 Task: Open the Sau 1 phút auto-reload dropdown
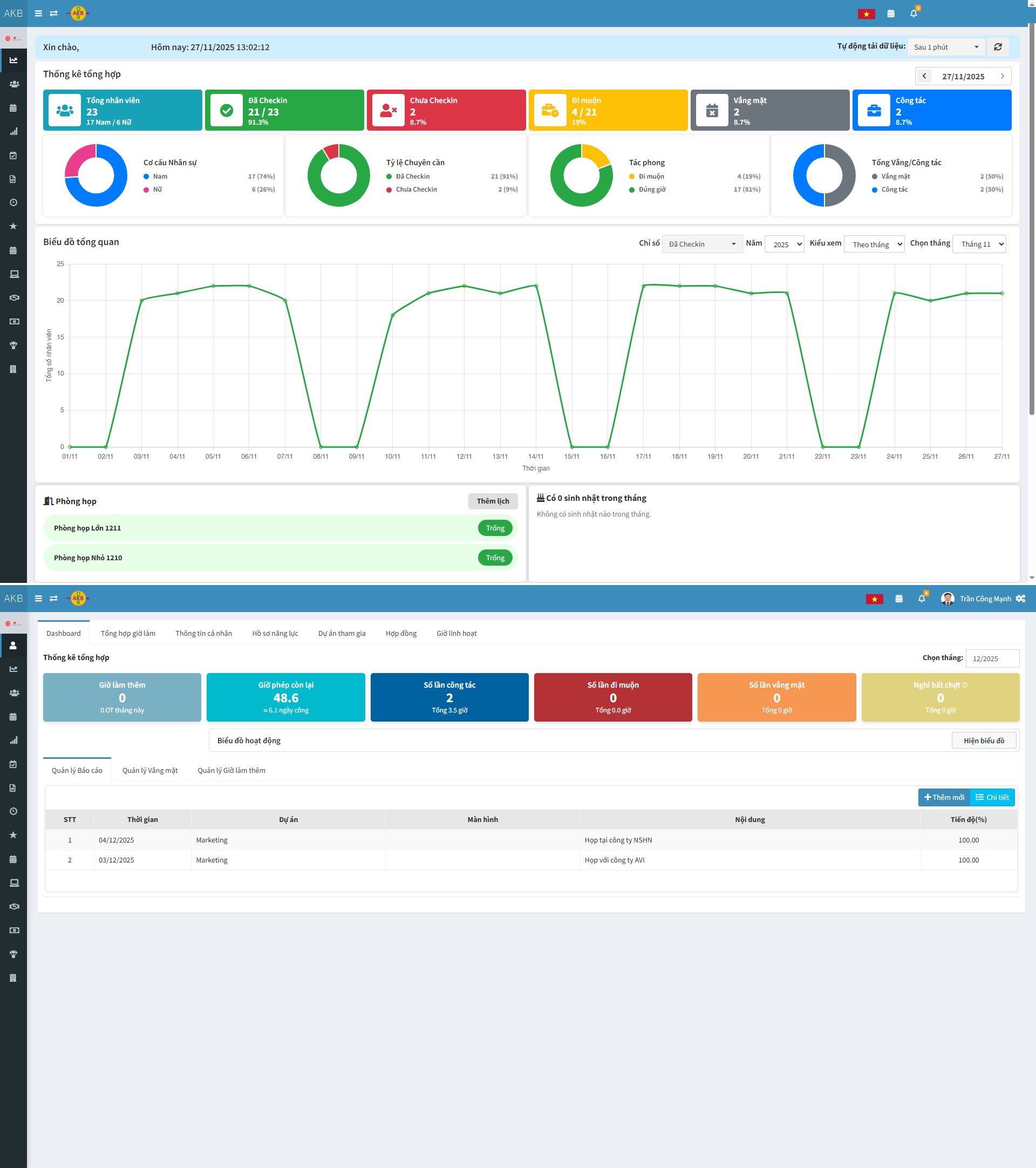tap(946, 47)
